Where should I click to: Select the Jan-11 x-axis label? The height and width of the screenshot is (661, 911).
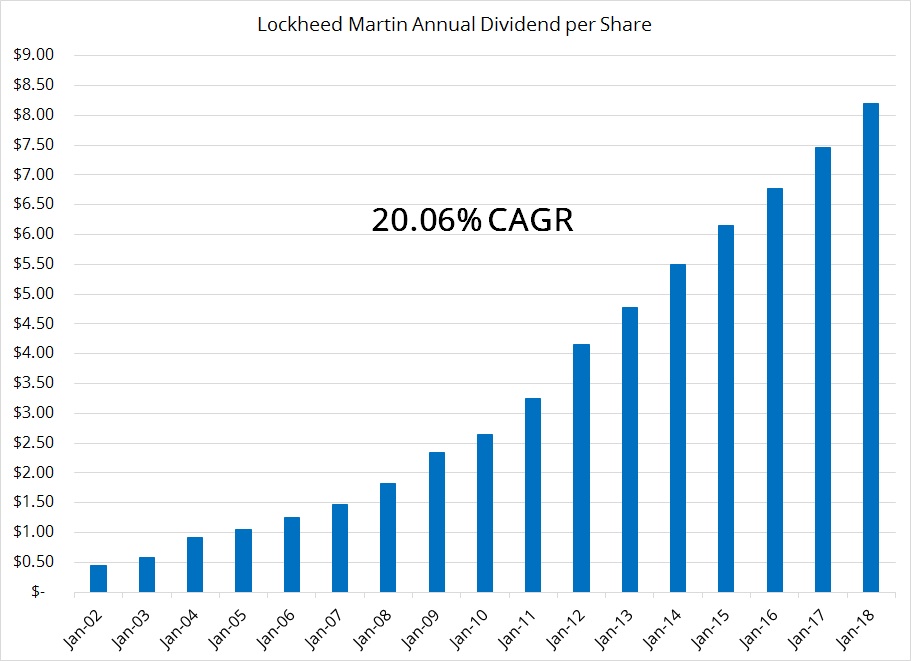[x=518, y=630]
